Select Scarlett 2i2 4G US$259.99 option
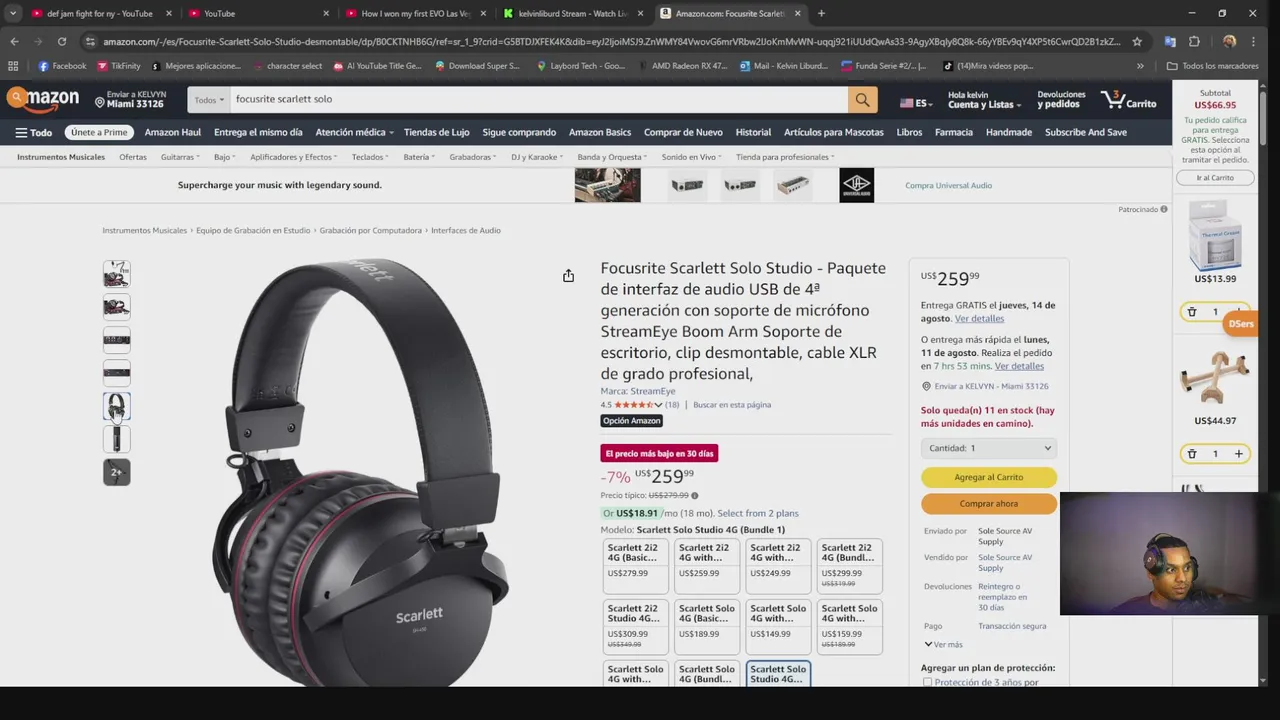 point(707,566)
